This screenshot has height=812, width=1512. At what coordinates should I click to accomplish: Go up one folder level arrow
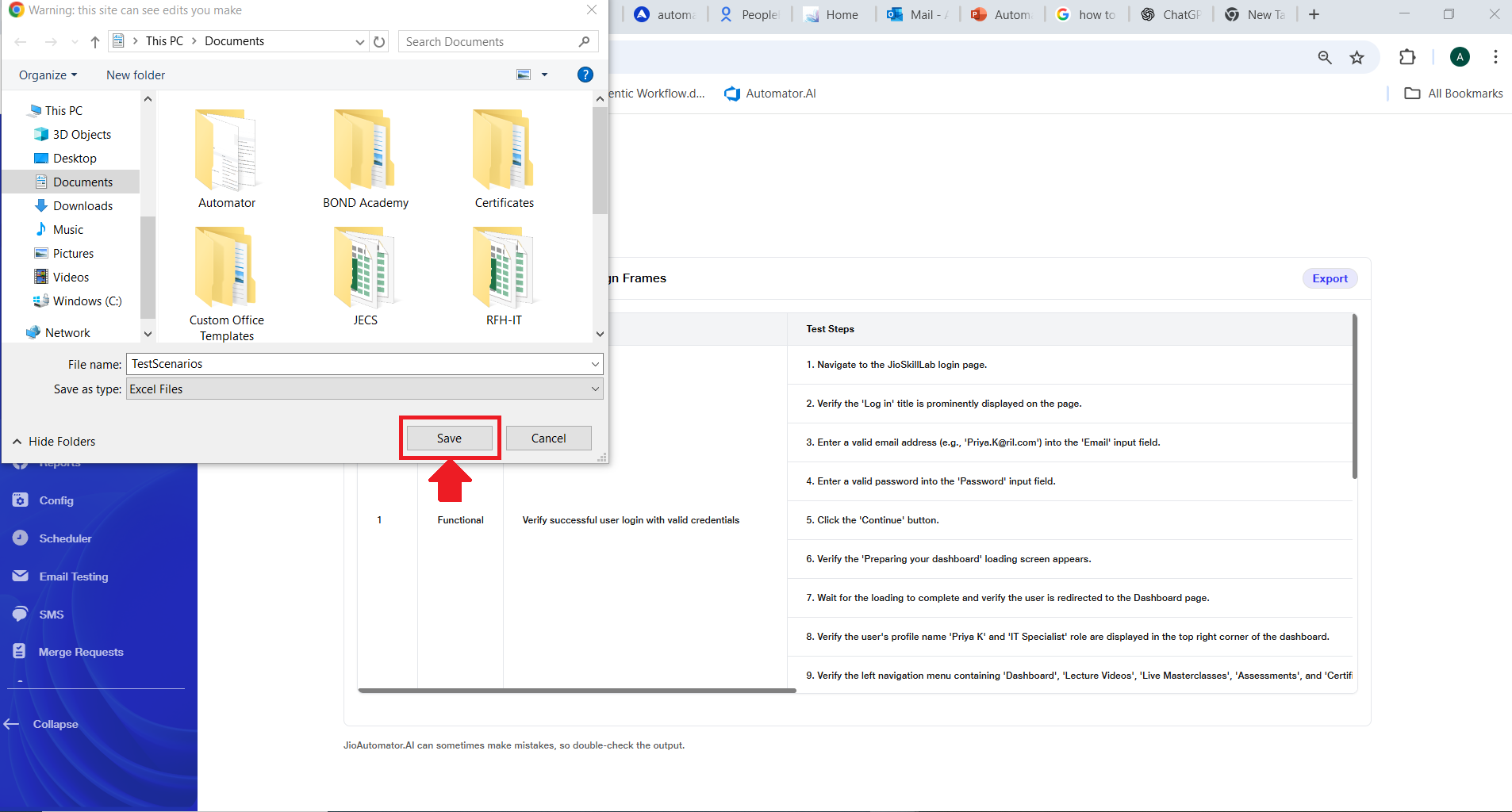tap(95, 42)
